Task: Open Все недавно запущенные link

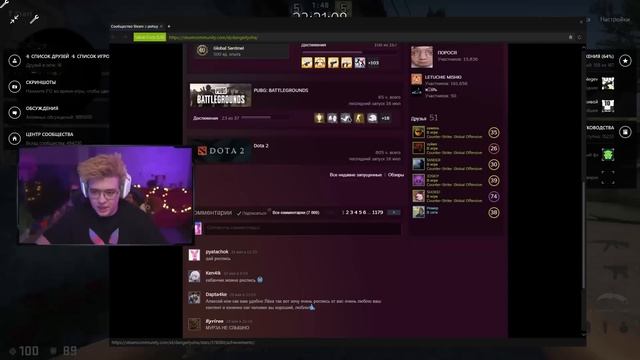Action: (x=356, y=175)
